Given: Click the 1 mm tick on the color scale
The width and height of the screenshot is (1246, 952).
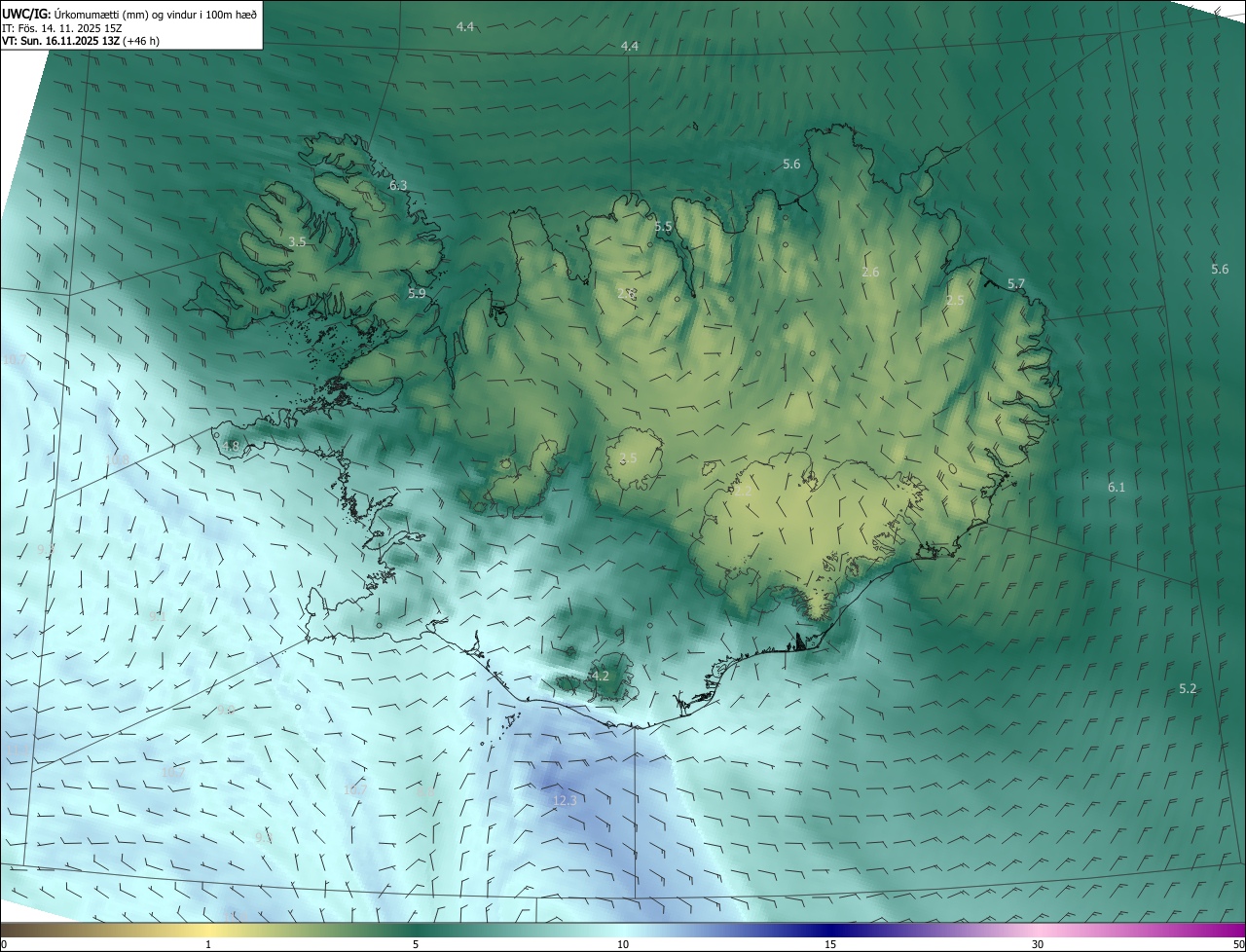Looking at the screenshot, I should (x=208, y=944).
